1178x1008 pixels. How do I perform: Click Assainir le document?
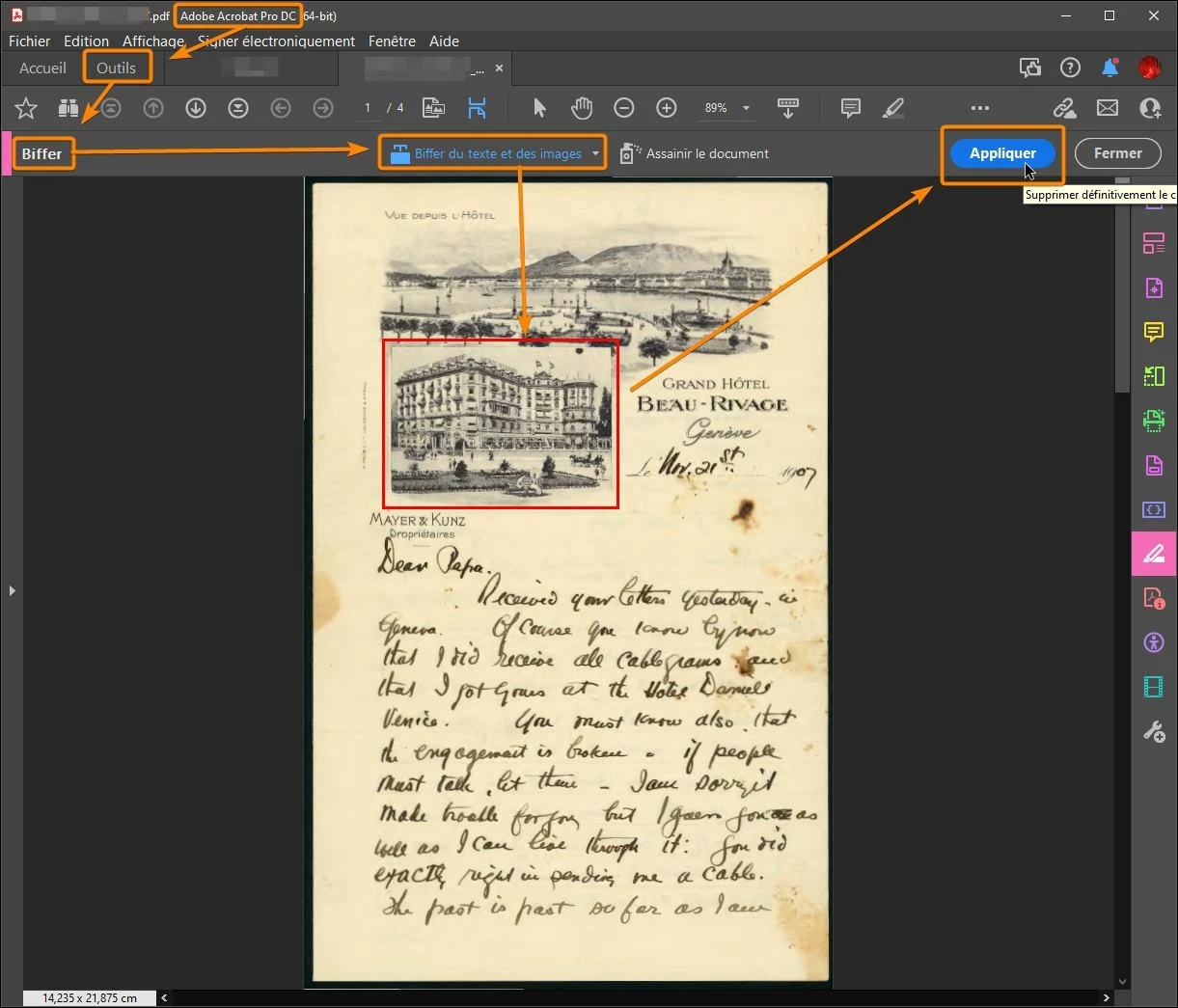coord(694,153)
